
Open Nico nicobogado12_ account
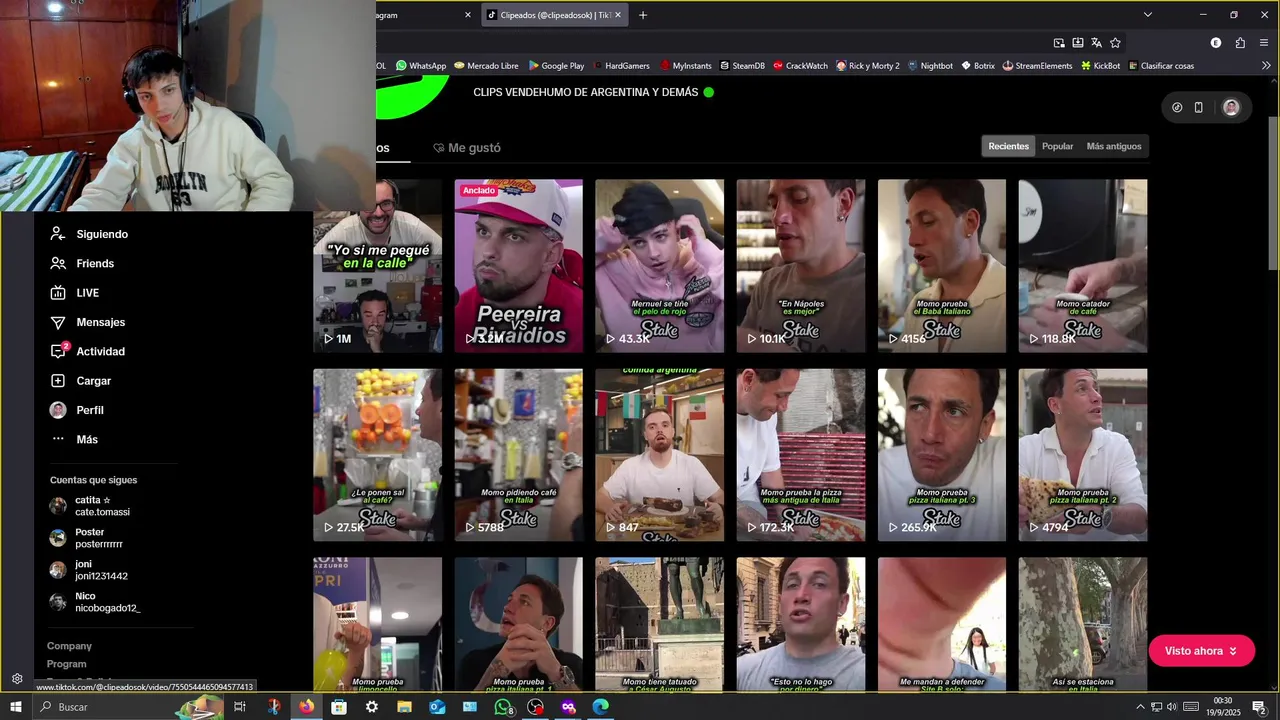coord(95,602)
